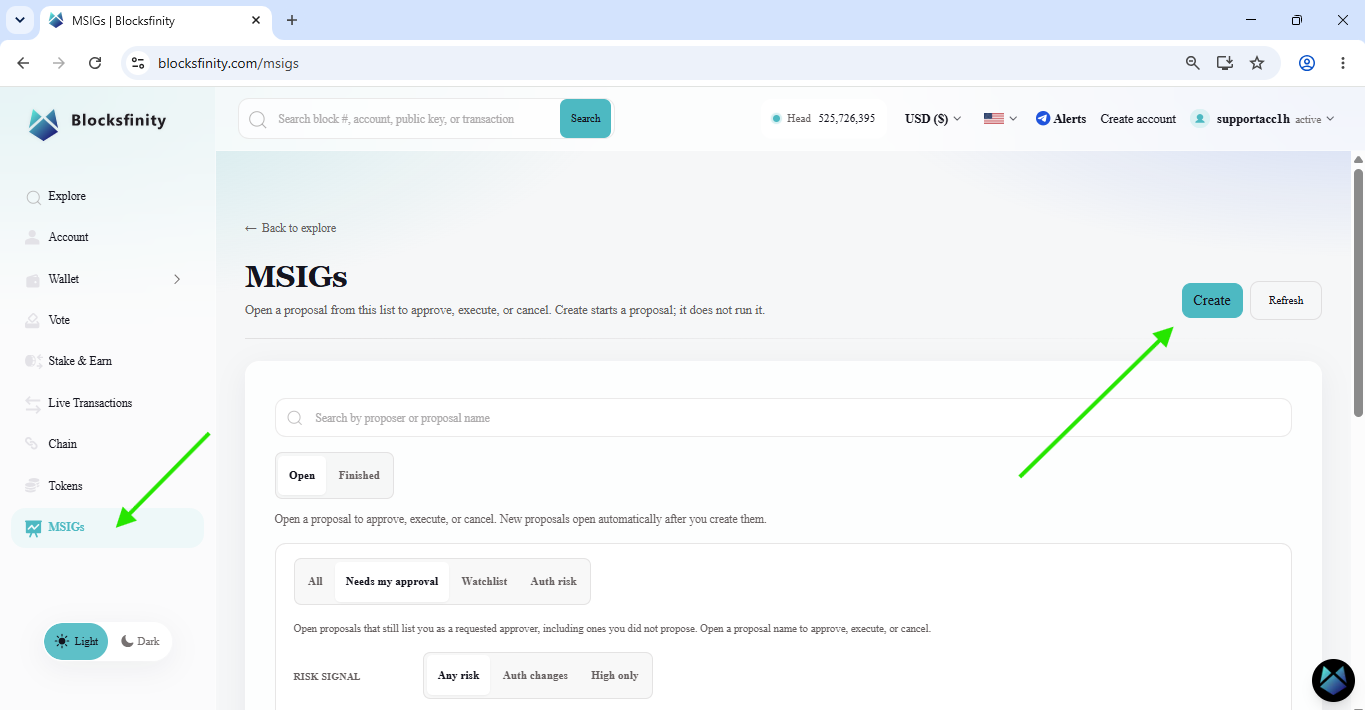The width and height of the screenshot is (1365, 710).
Task: Open the browser zoom magnifier icon
Action: (x=1192, y=63)
